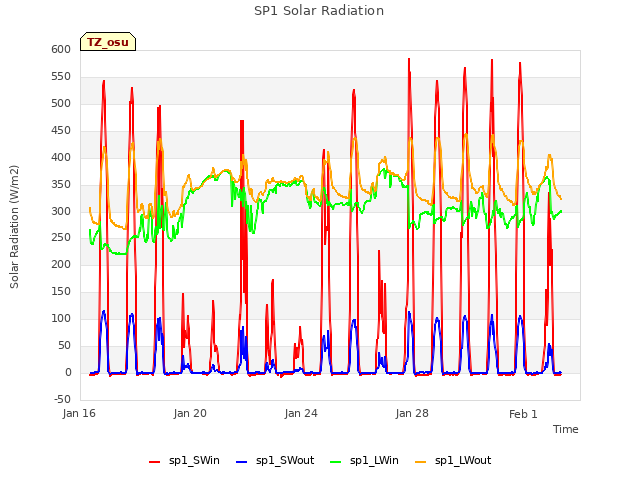
Task: Click the Feb 1 x-axis label
Action: pos(523,414)
